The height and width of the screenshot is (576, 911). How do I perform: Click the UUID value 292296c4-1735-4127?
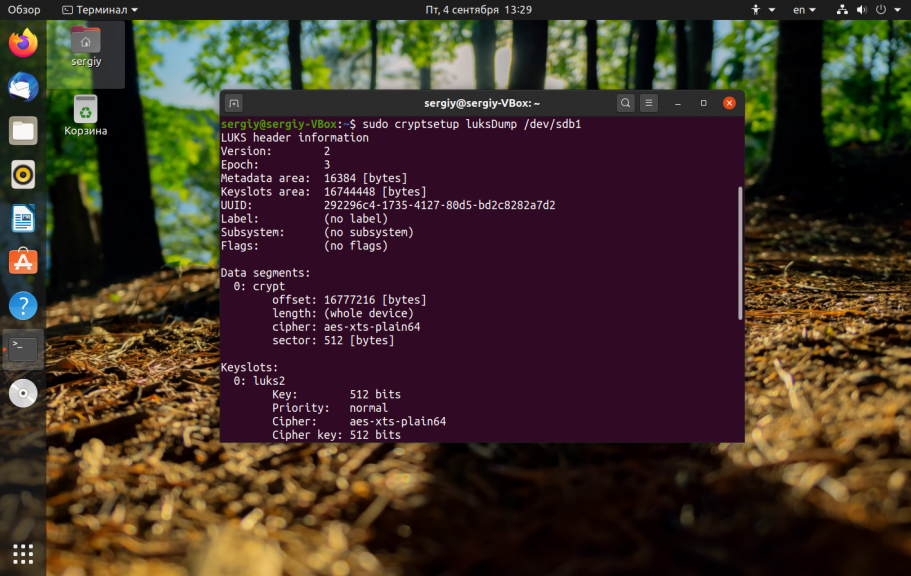pyautogui.click(x=439, y=205)
